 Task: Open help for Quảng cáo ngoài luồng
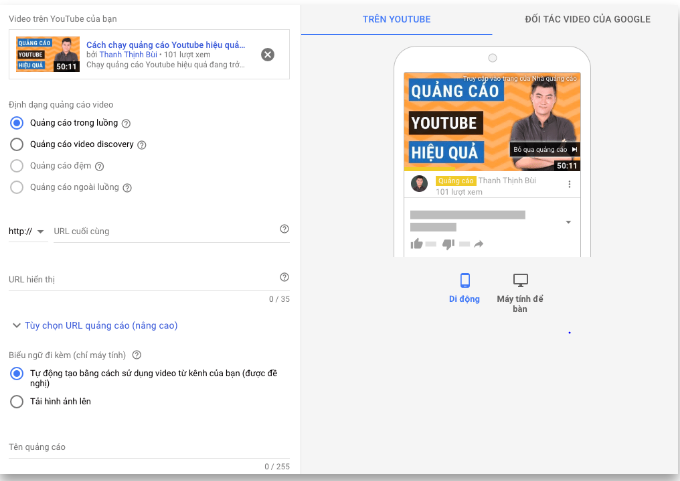(x=127, y=188)
